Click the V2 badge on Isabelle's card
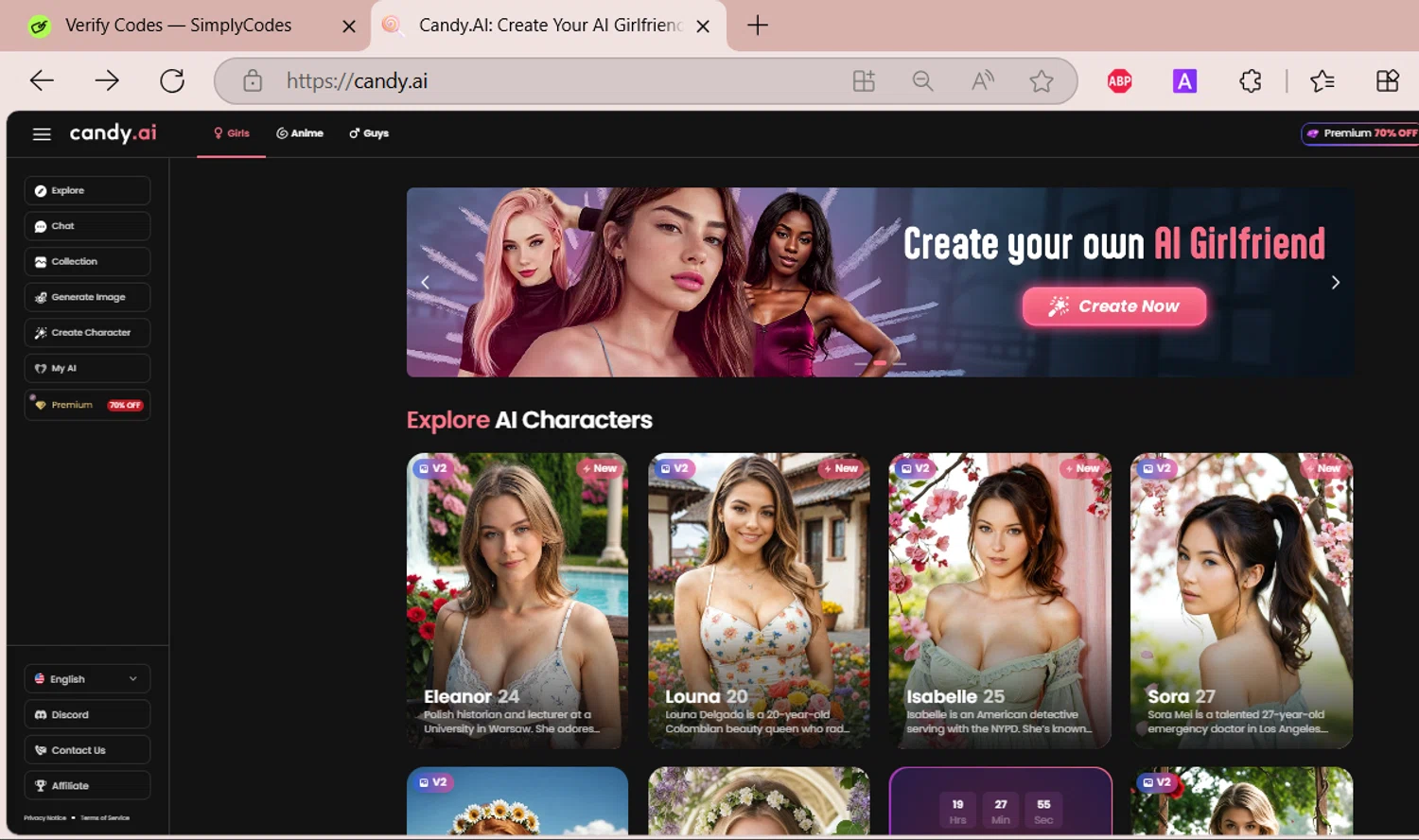1419x840 pixels. tap(915, 468)
